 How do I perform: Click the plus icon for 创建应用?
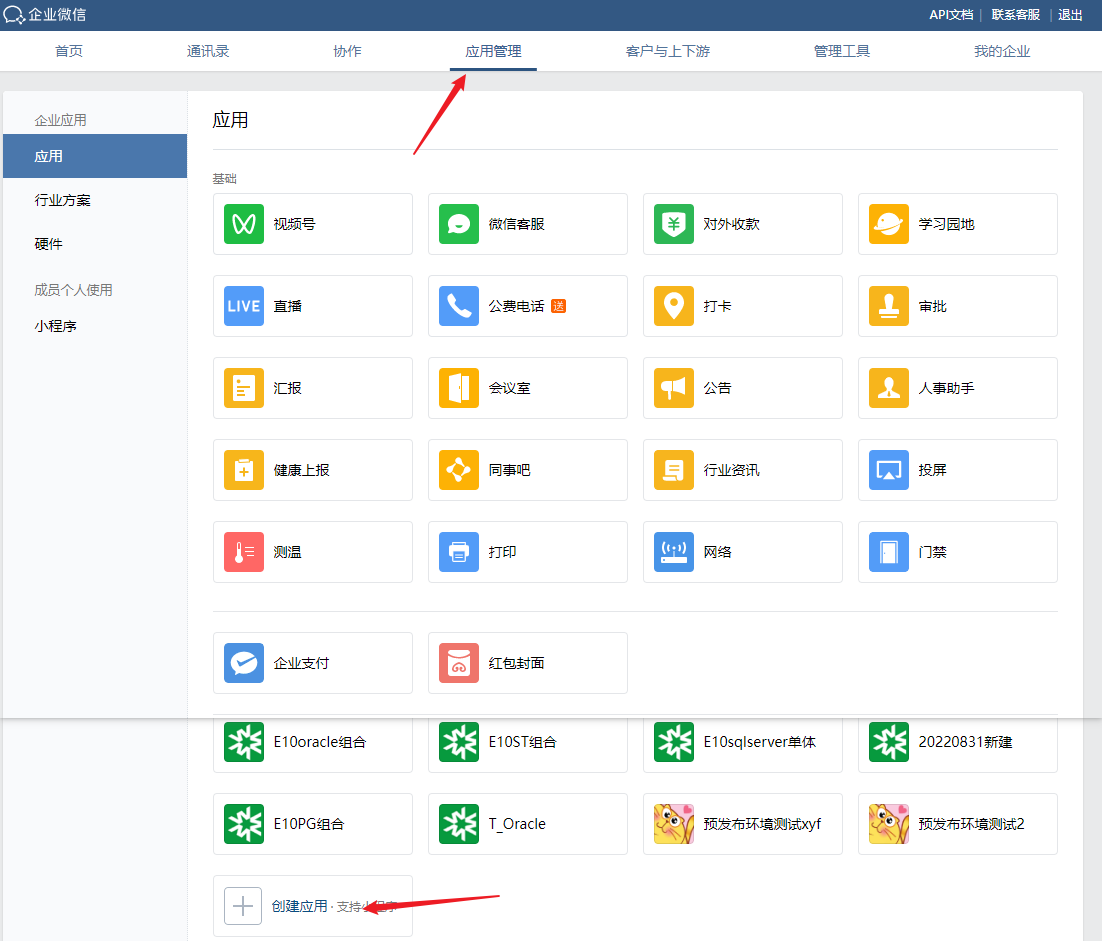point(243,906)
